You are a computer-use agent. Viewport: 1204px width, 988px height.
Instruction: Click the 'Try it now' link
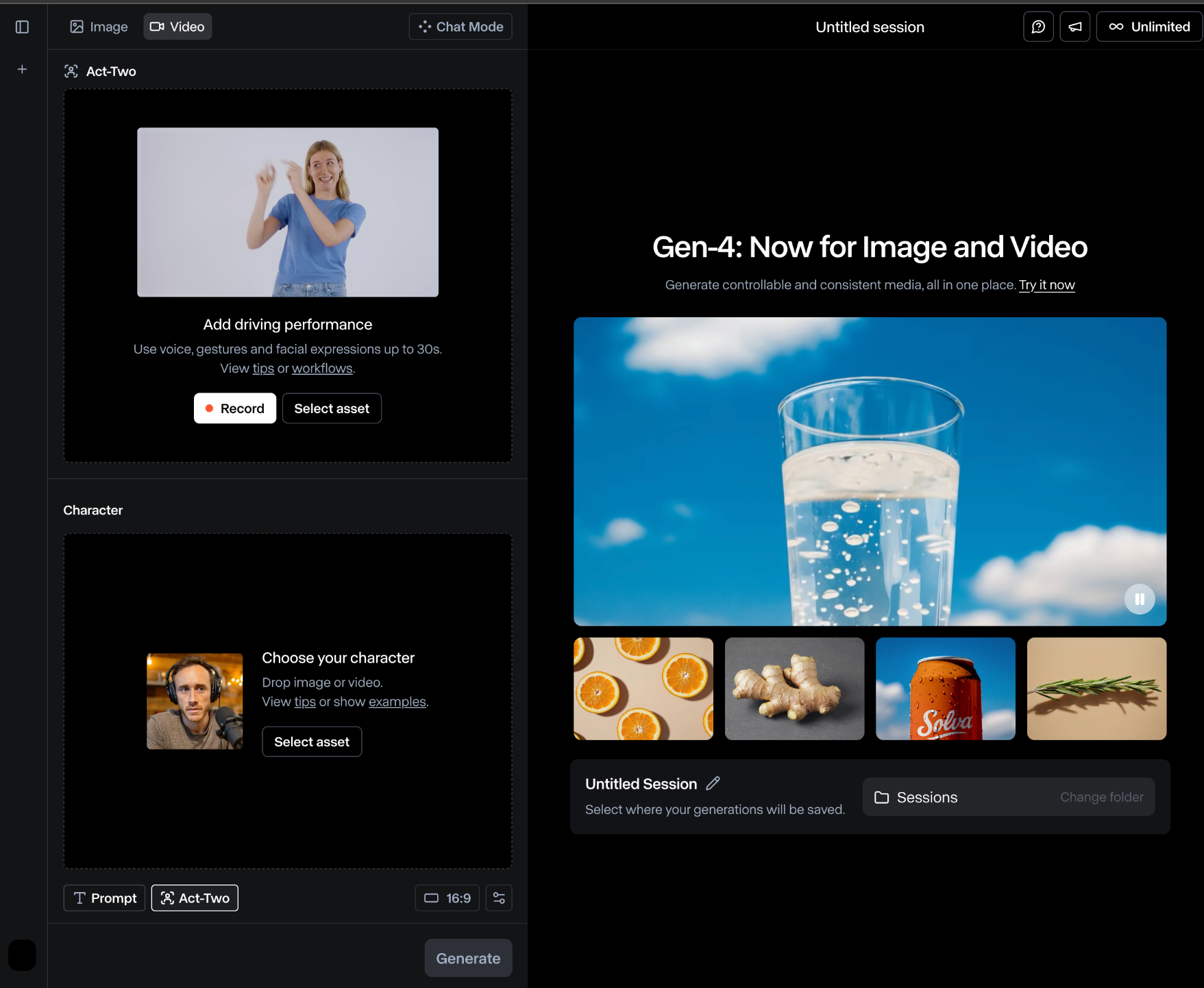[1046, 285]
